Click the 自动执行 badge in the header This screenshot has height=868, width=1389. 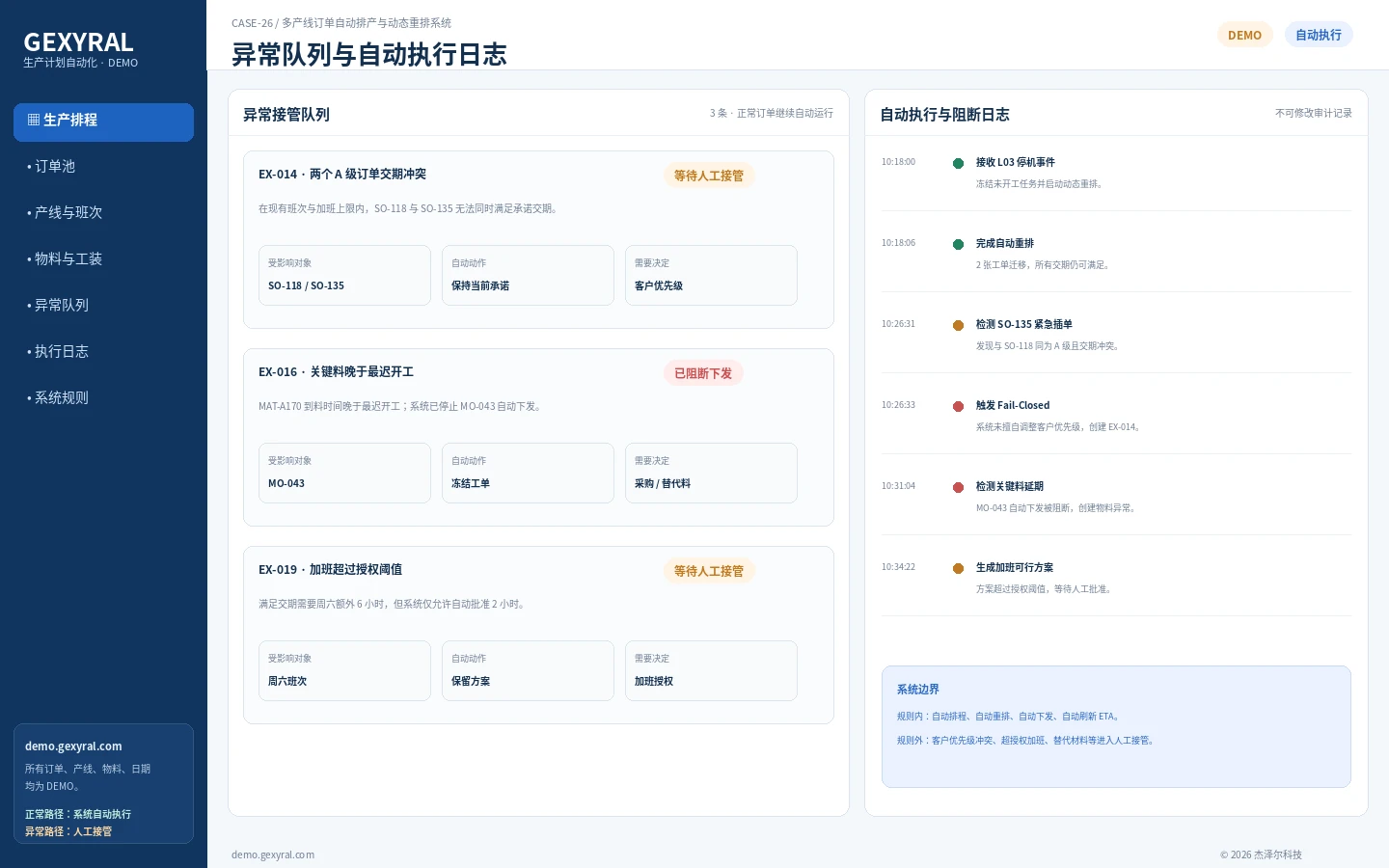(x=1319, y=35)
